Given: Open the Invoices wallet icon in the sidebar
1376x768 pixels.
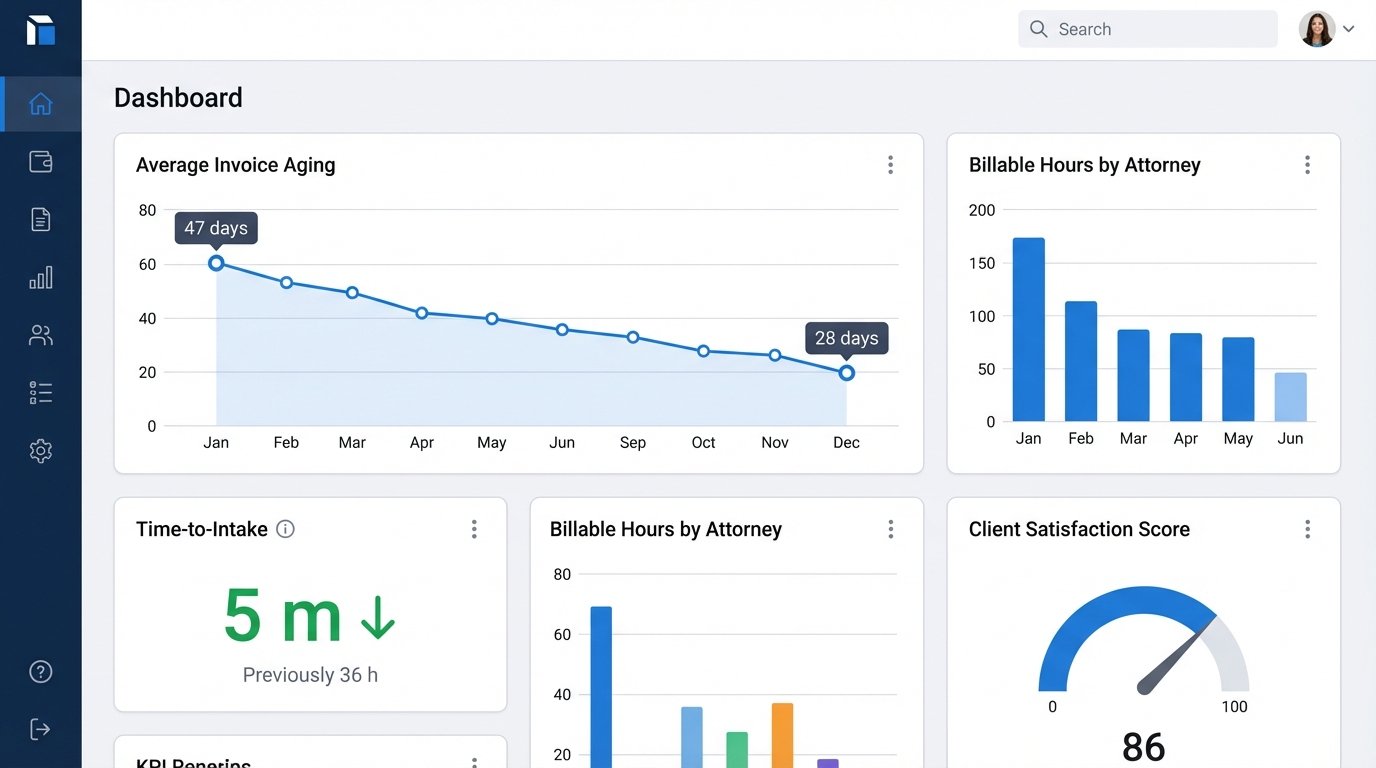Looking at the screenshot, I should [x=40, y=161].
